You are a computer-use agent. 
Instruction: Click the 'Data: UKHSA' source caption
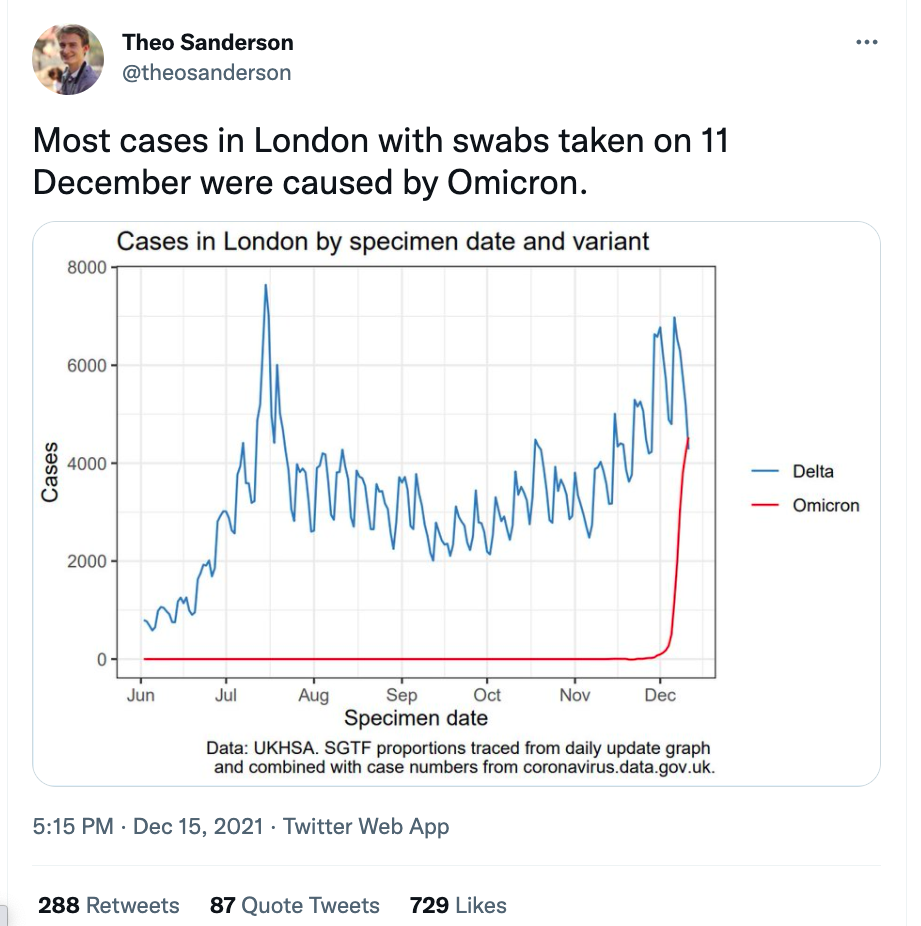pyautogui.click(x=459, y=758)
